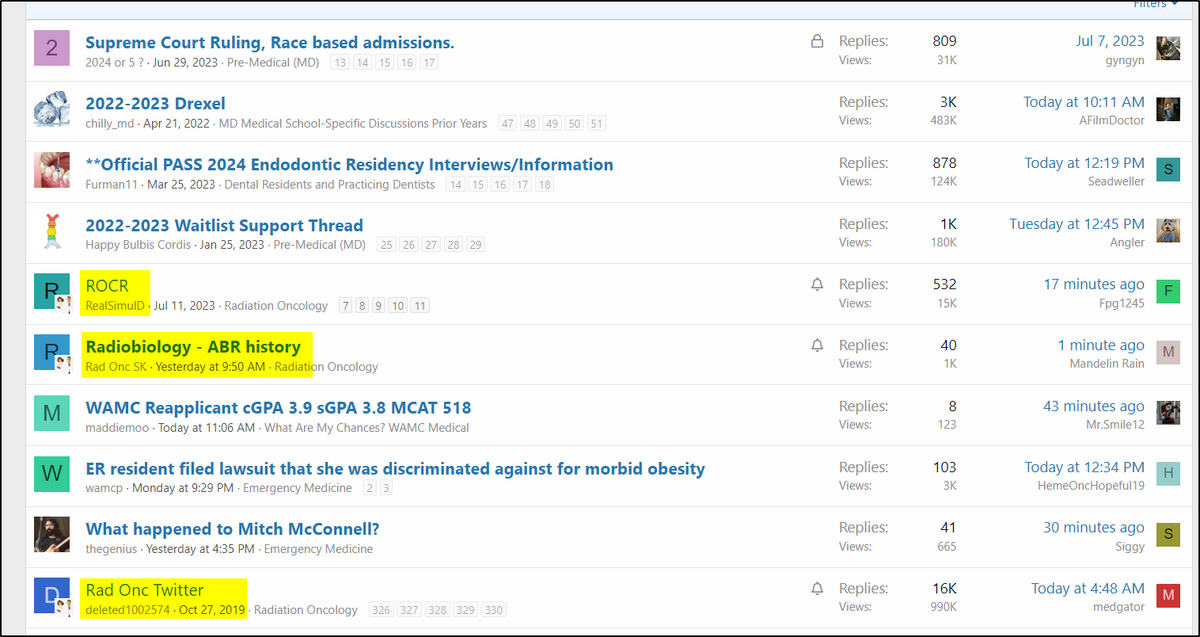Click the '1 minute ago' latest post timestamp
The width and height of the screenshot is (1200, 637).
(1101, 345)
